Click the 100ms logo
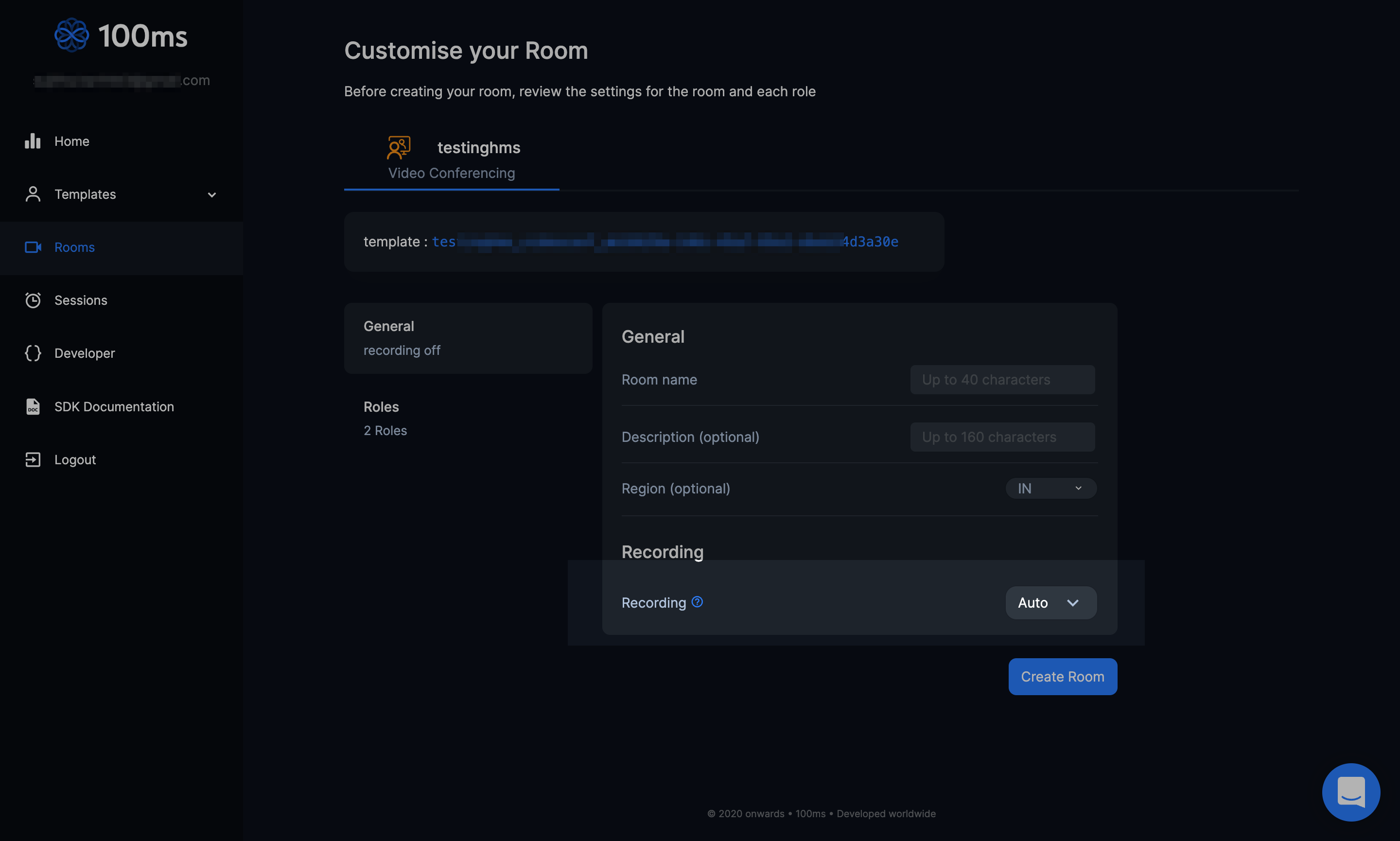1400x841 pixels. 72,35
